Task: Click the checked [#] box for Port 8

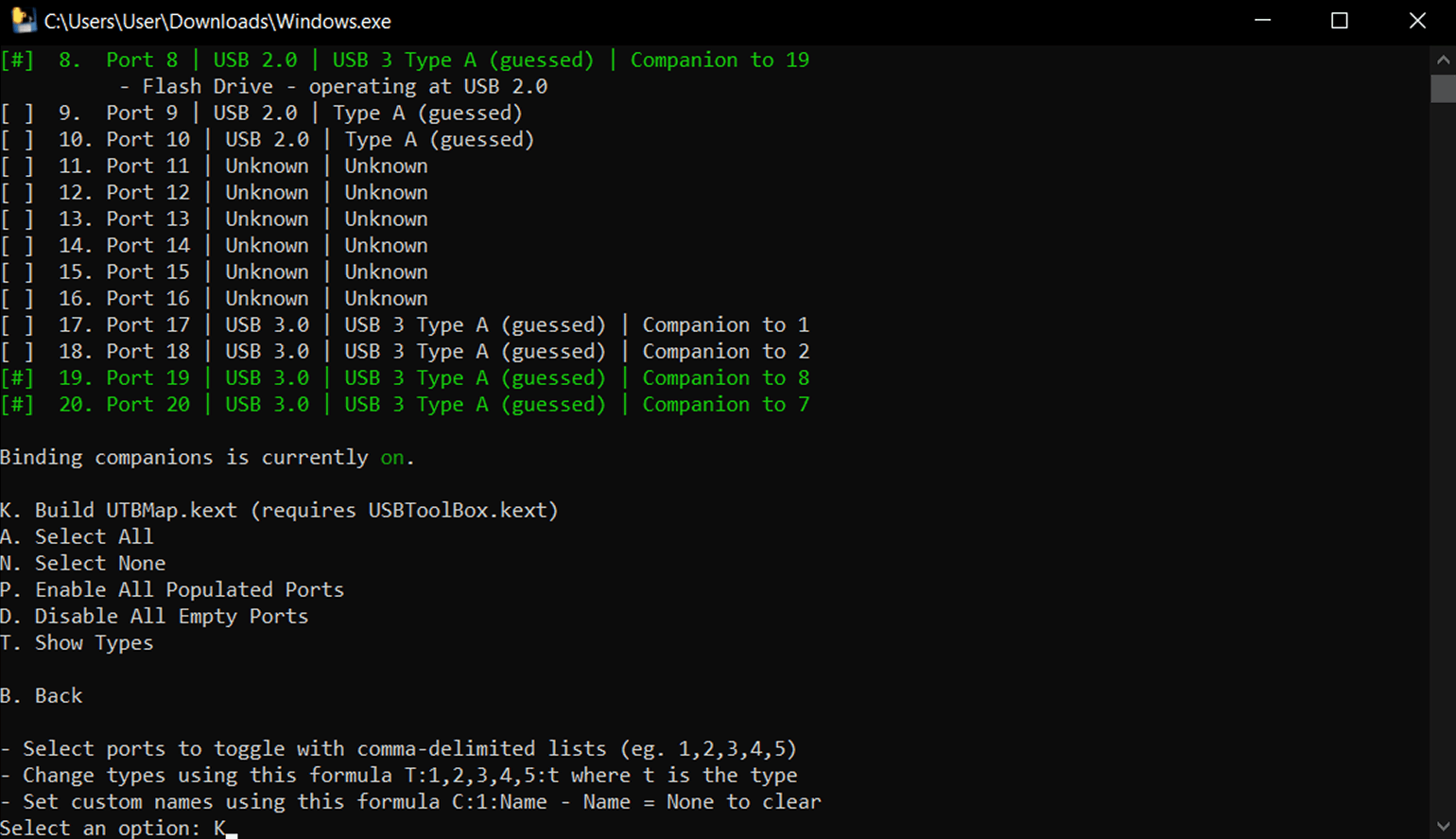Action: (17, 61)
